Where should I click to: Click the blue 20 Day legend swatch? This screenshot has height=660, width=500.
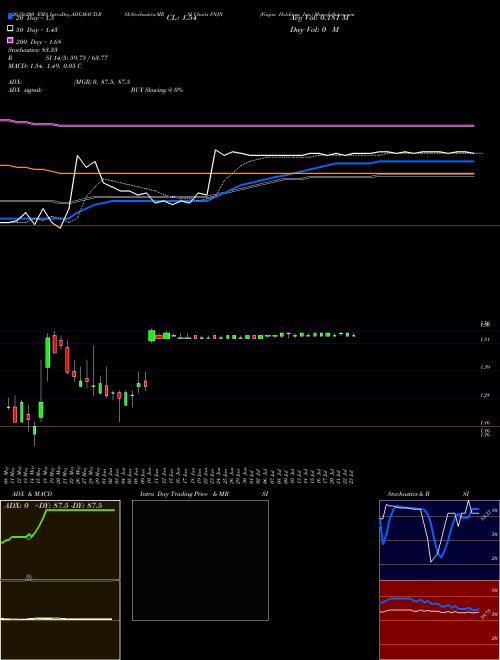tap(11, 17)
